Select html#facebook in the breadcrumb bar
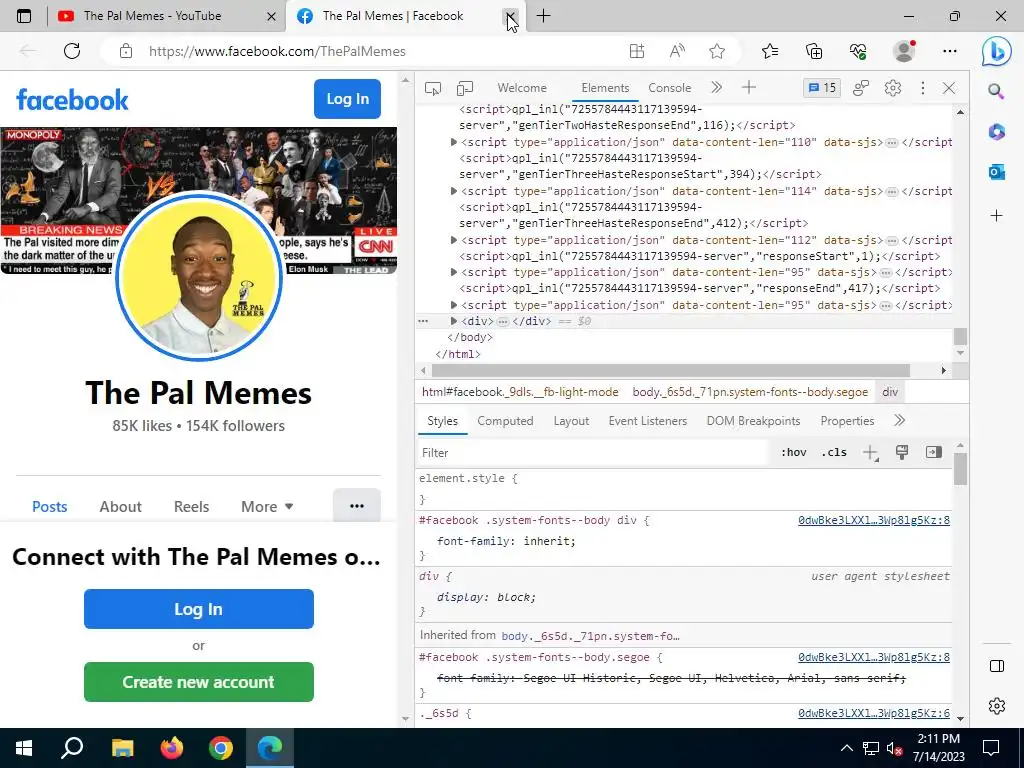The width and height of the screenshot is (1024, 768). tap(520, 392)
